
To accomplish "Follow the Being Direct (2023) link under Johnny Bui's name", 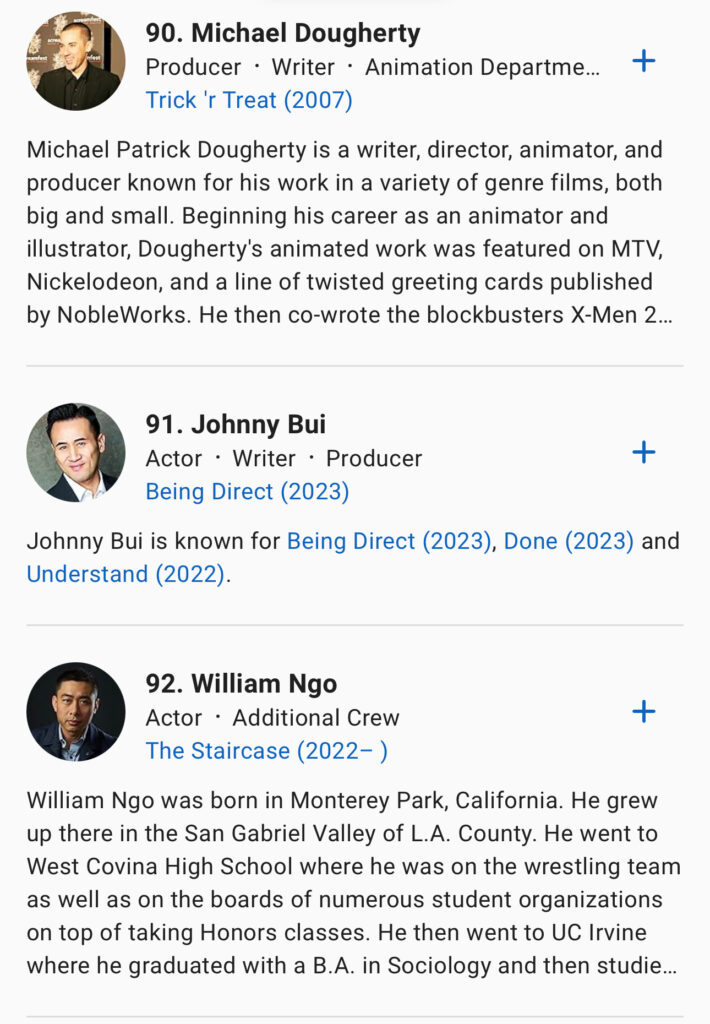I will [247, 492].
